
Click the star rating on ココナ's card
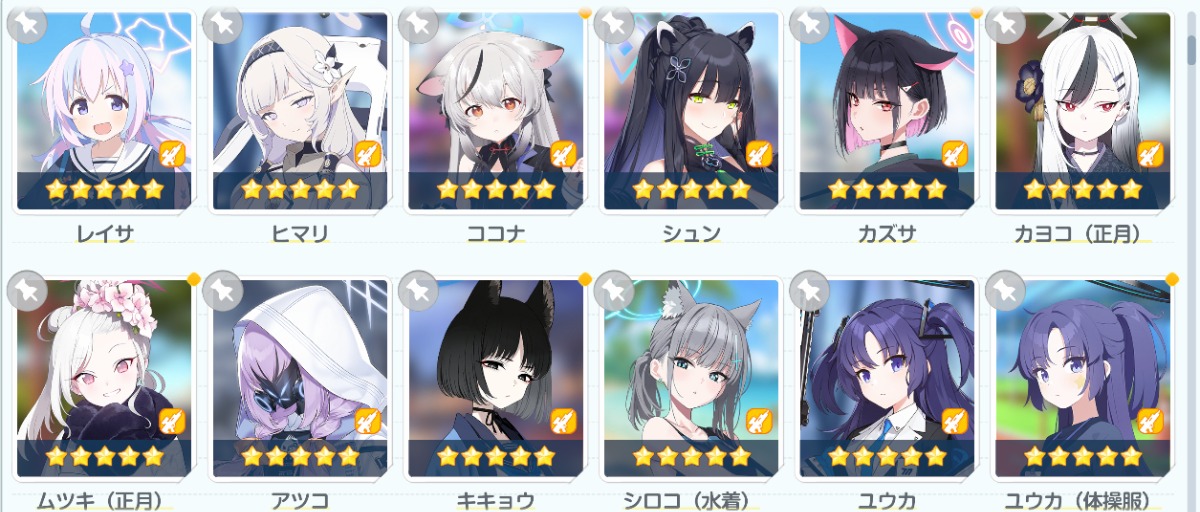tap(495, 189)
